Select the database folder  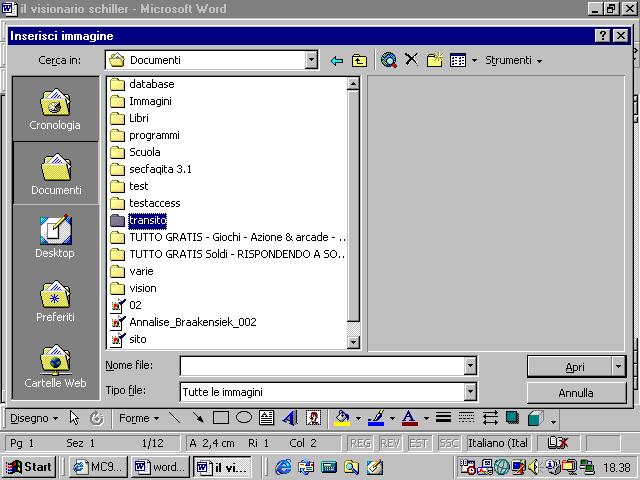(x=142, y=84)
